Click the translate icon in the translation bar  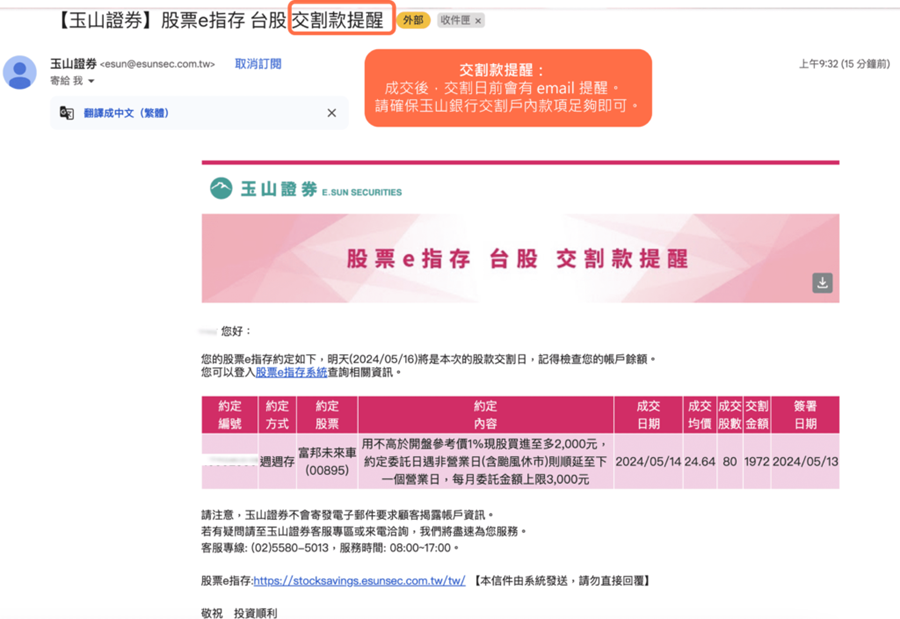67,113
